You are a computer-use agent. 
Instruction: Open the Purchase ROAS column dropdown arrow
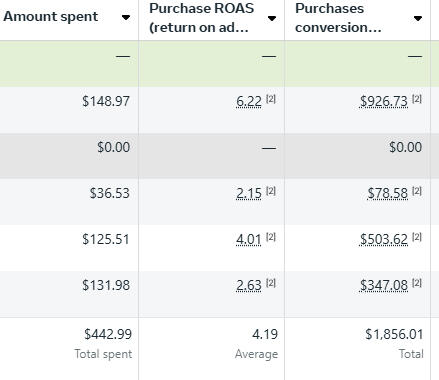272,18
